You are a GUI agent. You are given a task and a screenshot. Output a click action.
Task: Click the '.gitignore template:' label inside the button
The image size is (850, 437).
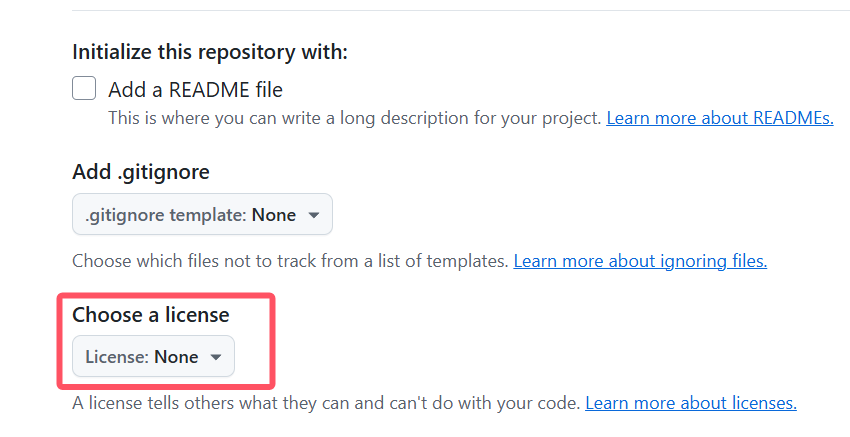[x=166, y=215]
